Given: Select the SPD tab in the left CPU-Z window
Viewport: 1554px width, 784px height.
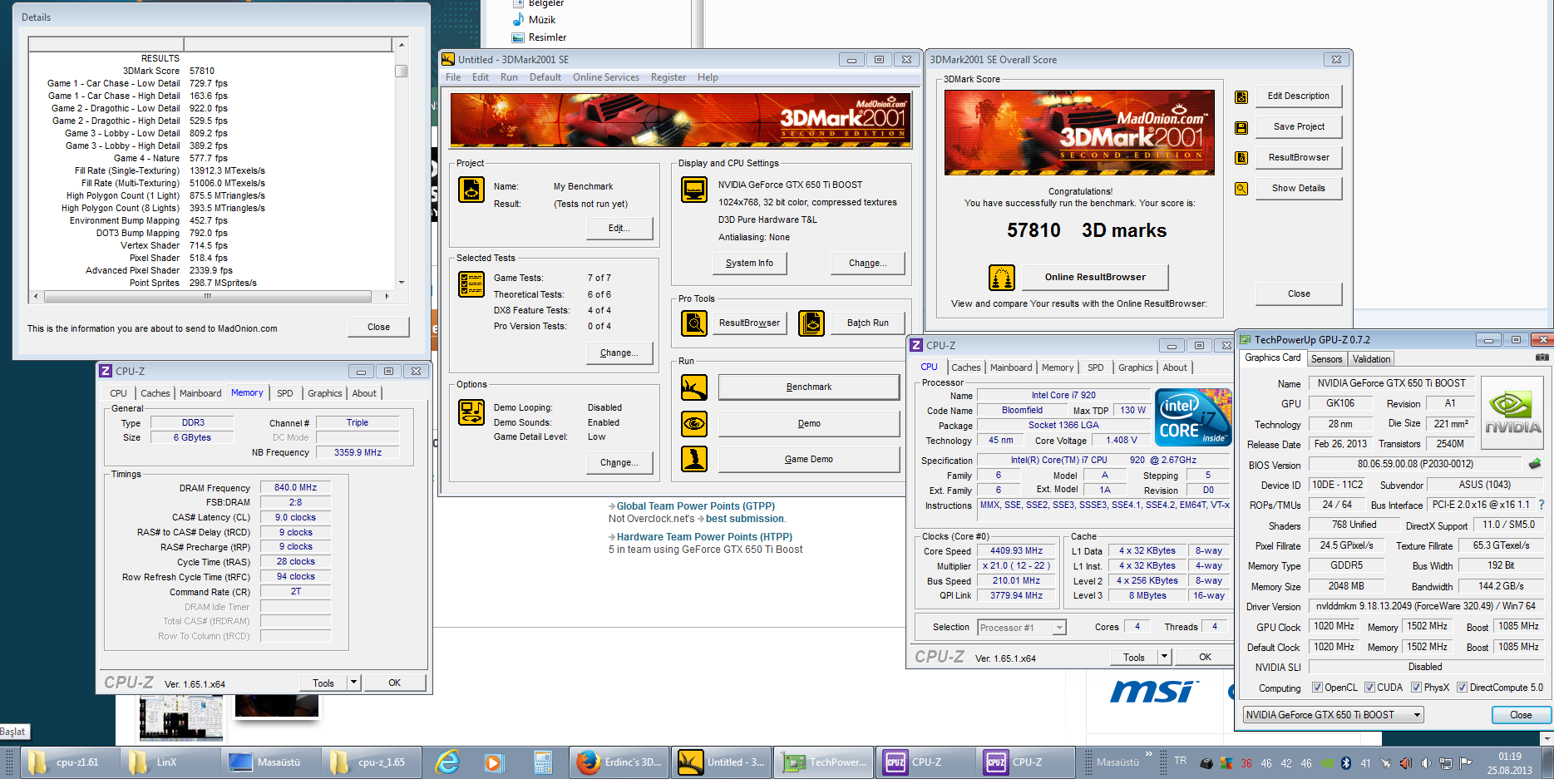Looking at the screenshot, I should [x=285, y=393].
